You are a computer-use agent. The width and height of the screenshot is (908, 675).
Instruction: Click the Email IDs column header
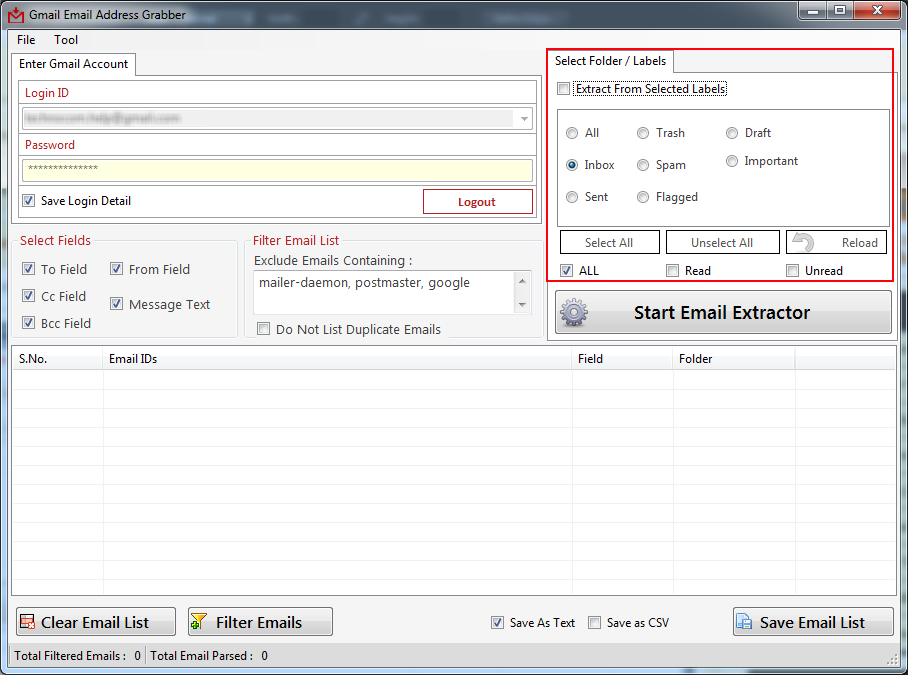click(337, 359)
